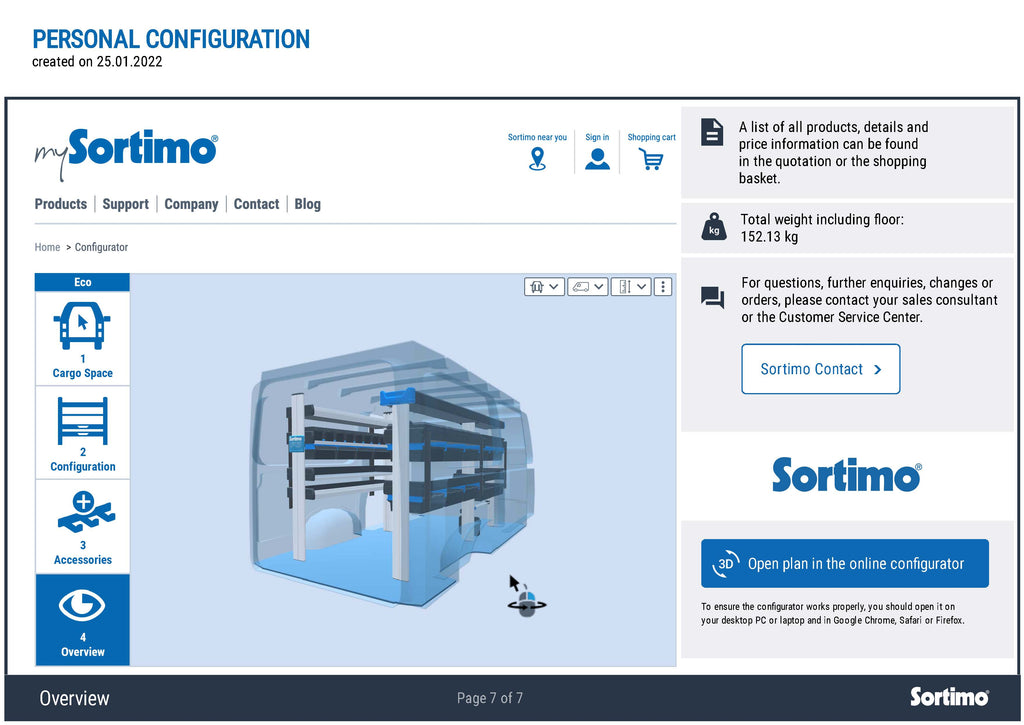Select step 1 Cargo Space
1024x725 pixels.
pyautogui.click(x=82, y=338)
